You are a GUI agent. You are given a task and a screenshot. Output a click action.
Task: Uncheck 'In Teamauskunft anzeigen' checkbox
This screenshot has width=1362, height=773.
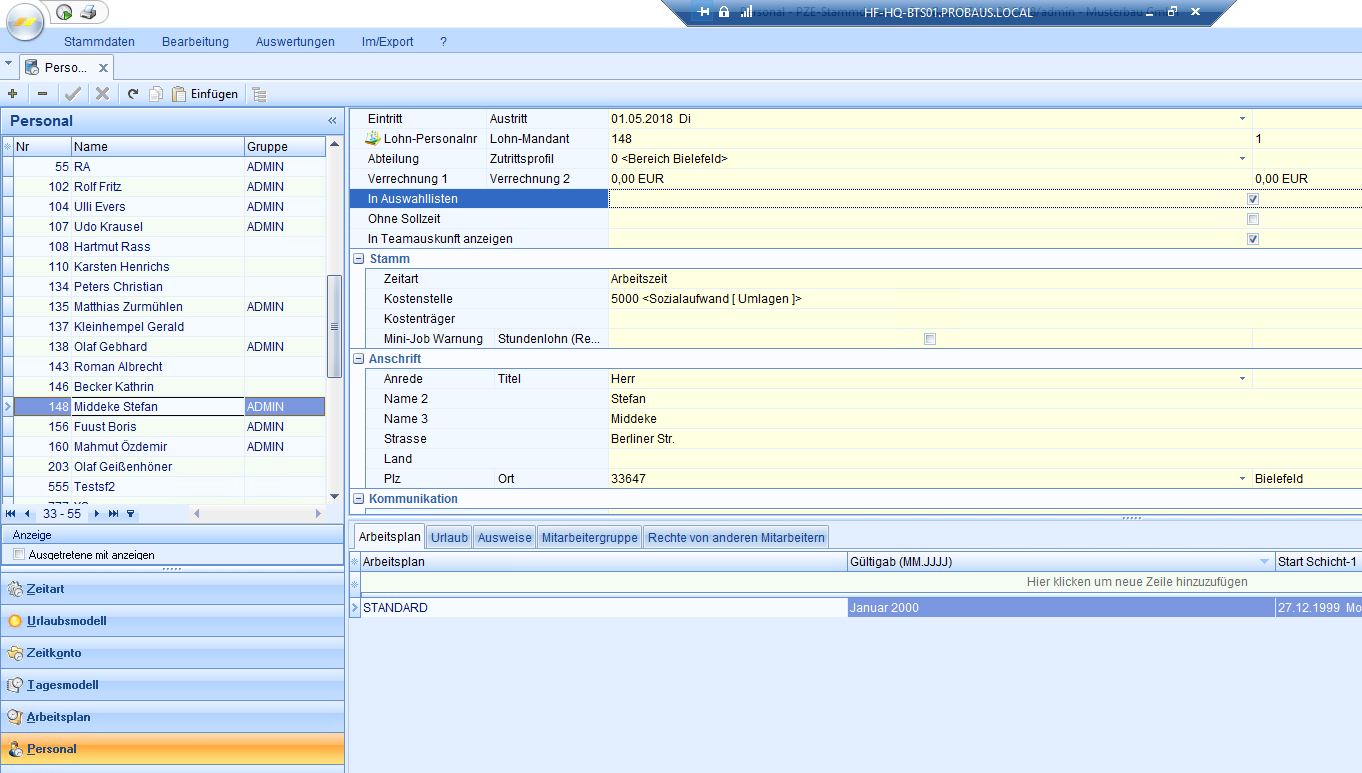tap(1252, 239)
